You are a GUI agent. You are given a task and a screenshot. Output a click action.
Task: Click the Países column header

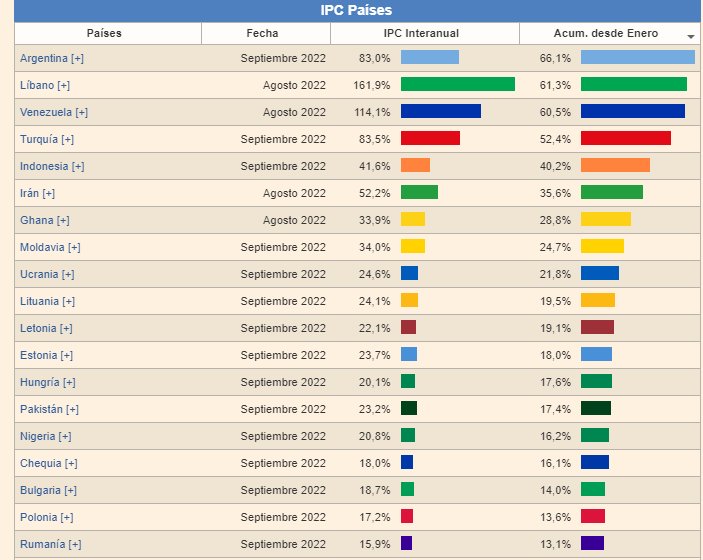click(x=104, y=33)
